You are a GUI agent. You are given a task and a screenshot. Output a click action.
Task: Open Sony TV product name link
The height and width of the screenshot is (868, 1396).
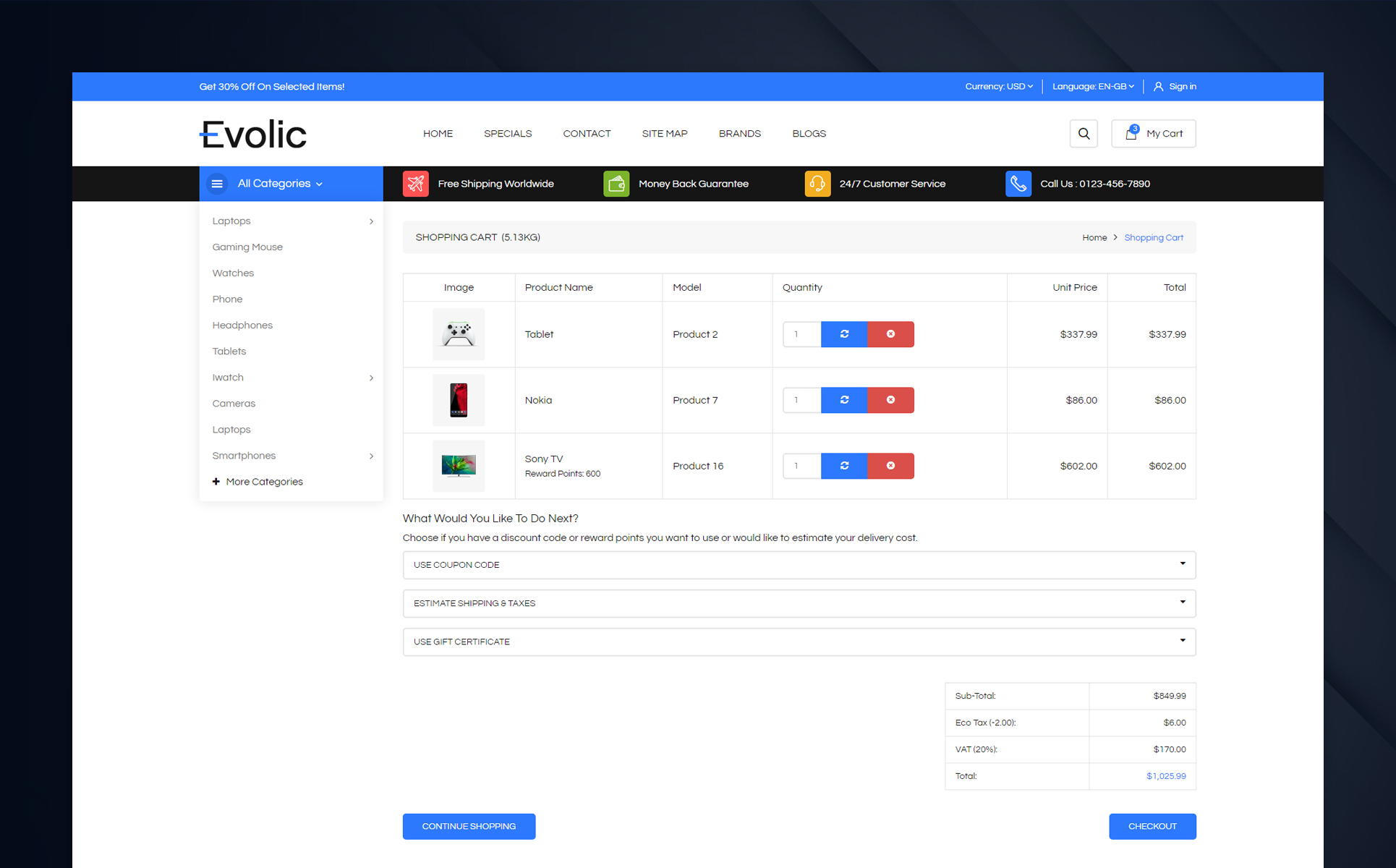coord(543,459)
